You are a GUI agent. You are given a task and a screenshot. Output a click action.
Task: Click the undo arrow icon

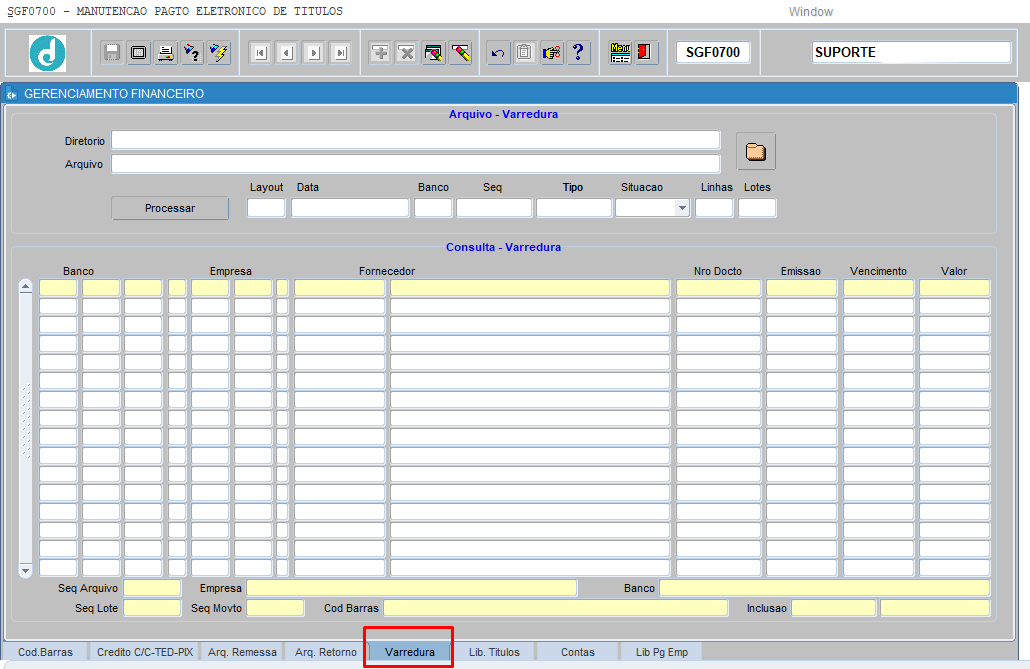(x=498, y=53)
